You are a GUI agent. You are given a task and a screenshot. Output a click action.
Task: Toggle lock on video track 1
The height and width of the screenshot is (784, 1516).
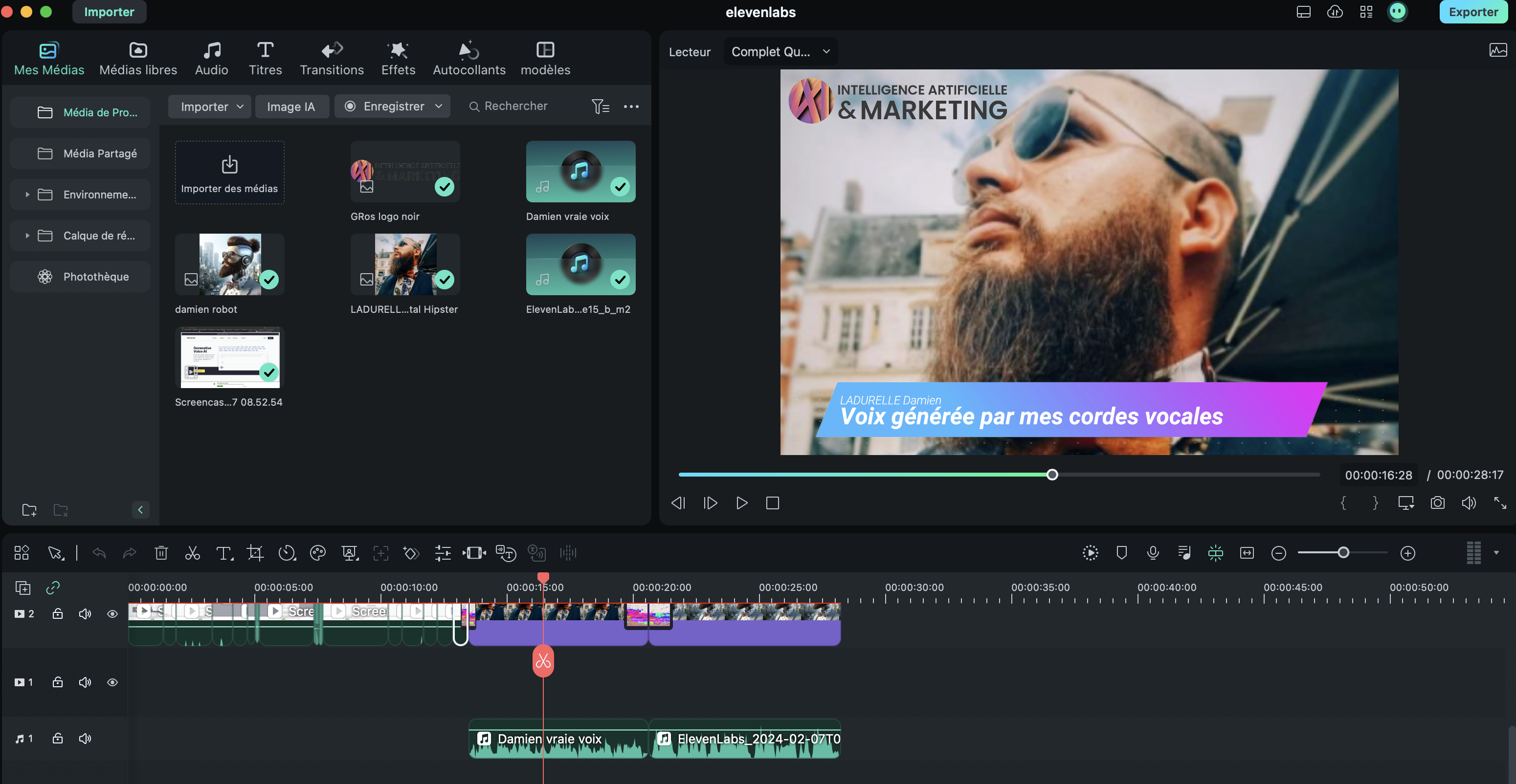(58, 682)
